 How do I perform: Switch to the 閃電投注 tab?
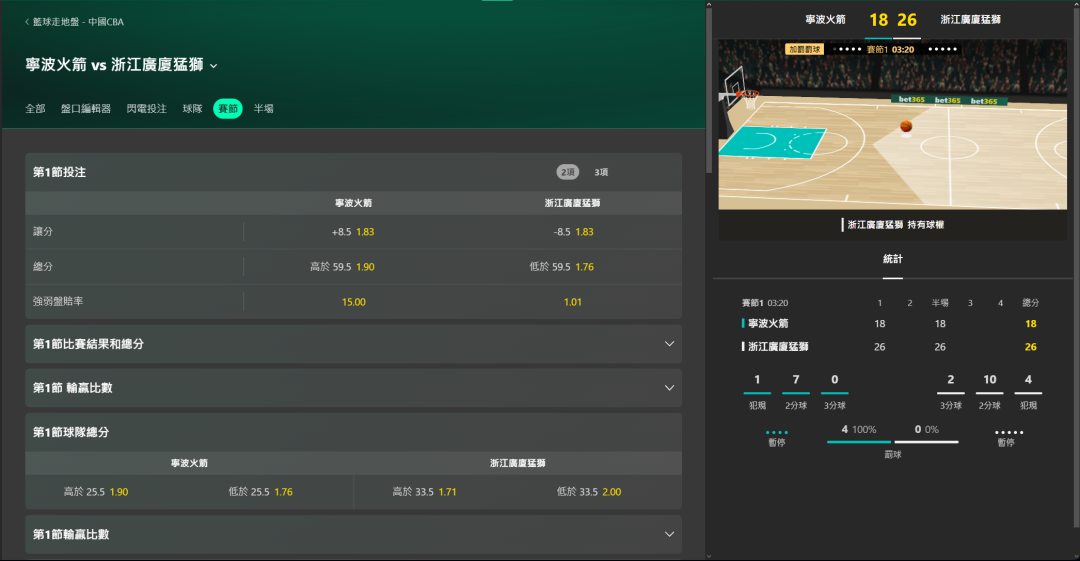coord(147,109)
